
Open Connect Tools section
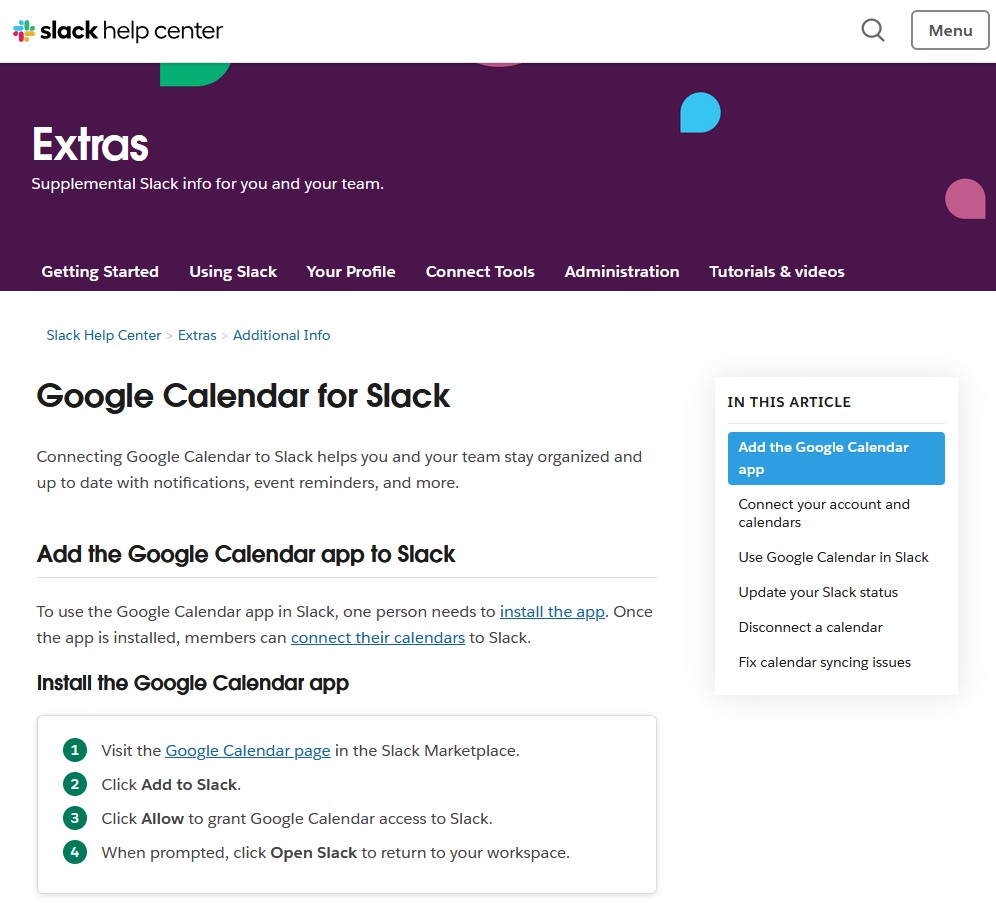click(x=480, y=272)
